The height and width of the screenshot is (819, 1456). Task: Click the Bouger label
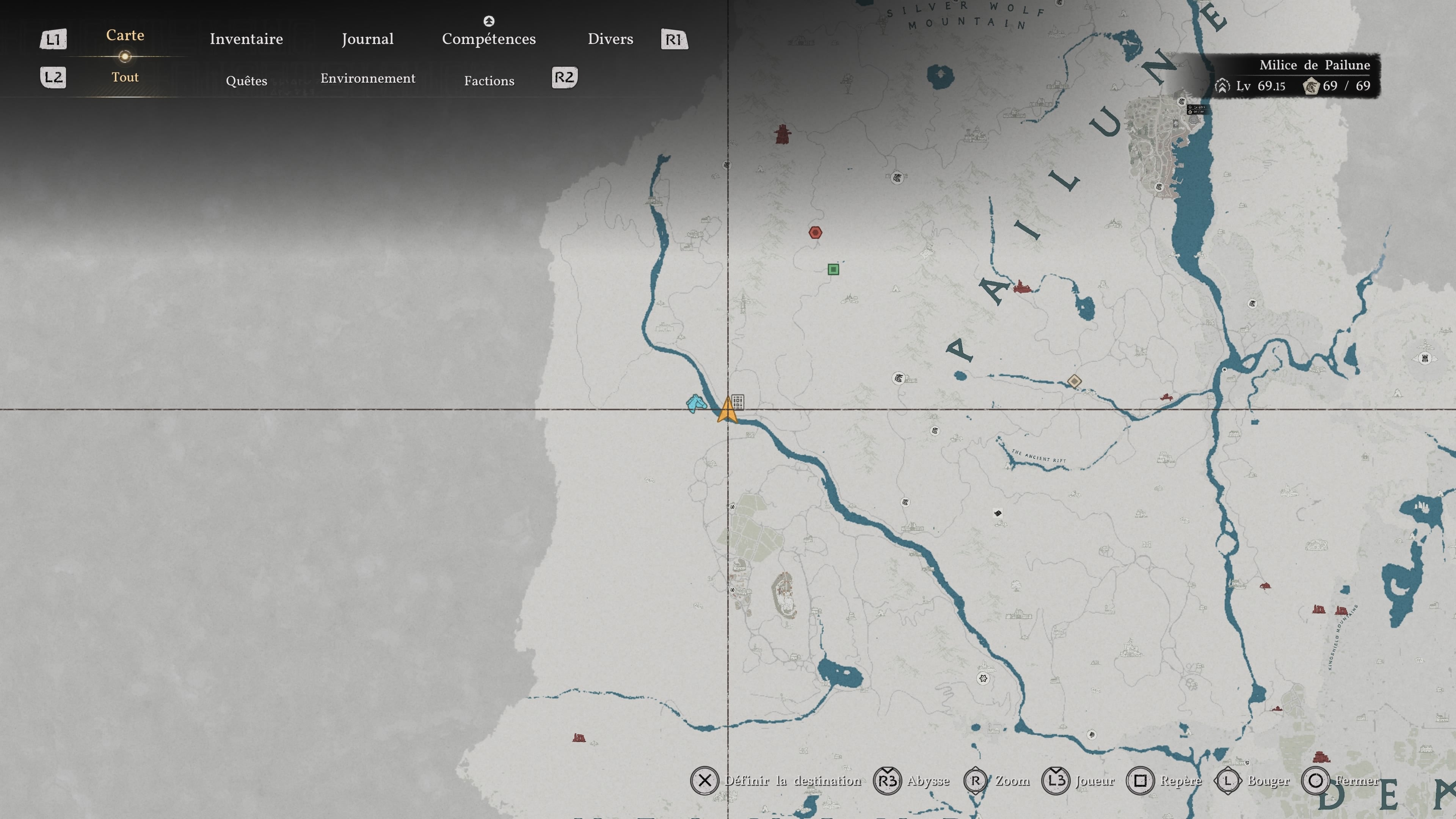(1269, 781)
